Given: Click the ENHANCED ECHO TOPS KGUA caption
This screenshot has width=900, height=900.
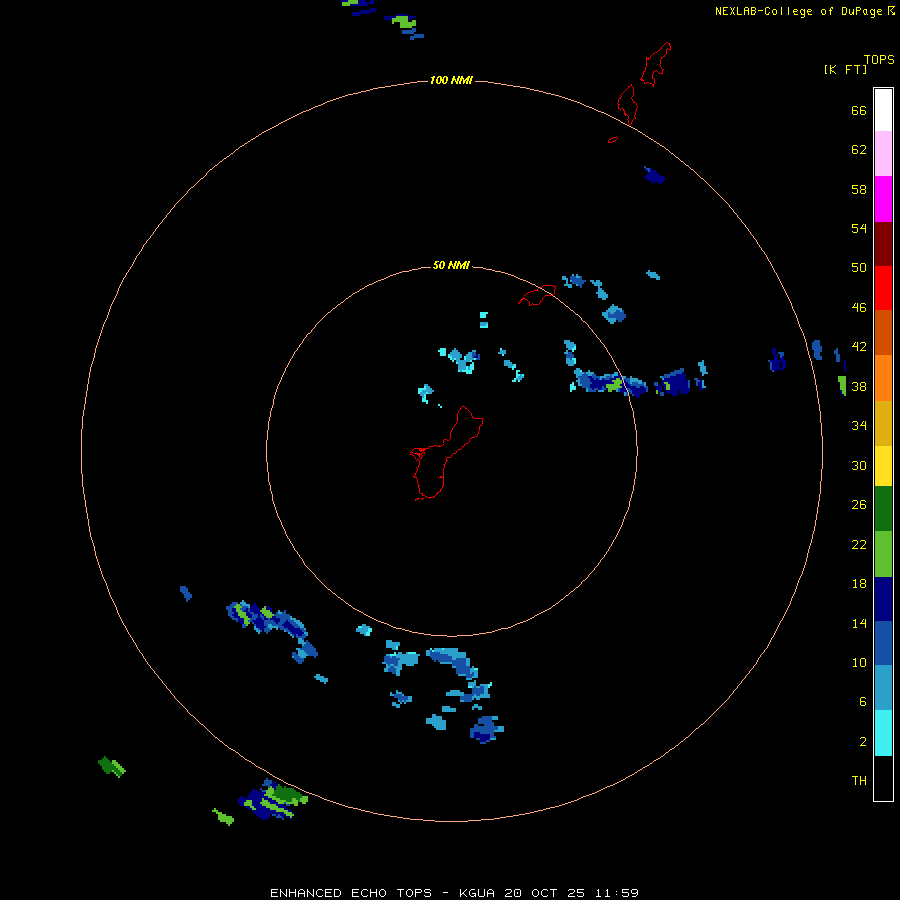Looking at the screenshot, I should pyautogui.click(x=454, y=893).
